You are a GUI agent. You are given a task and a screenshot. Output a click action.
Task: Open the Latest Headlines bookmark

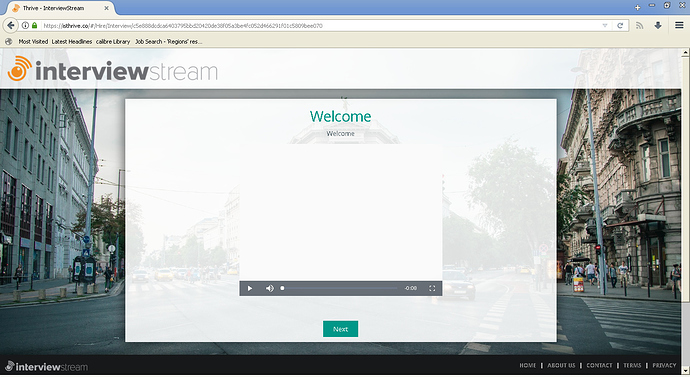click(72, 41)
